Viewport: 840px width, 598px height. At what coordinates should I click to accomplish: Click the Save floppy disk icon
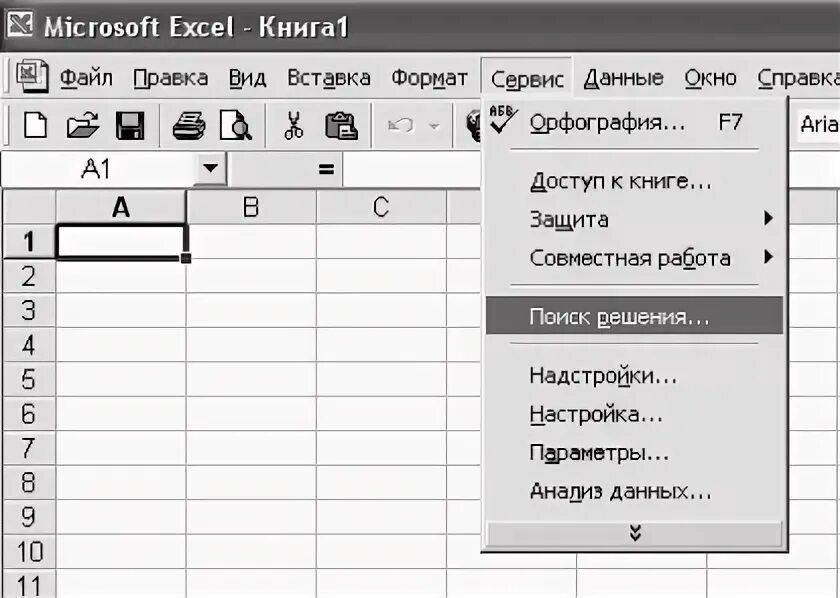(x=130, y=126)
